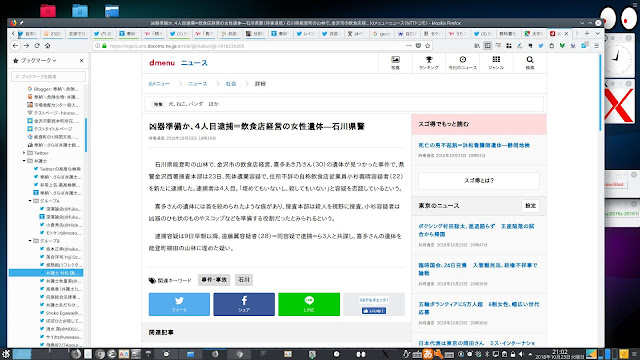The image size is (640, 360).
Task: Toggle the sidebar toolbar button
Action: click(x=487, y=46)
